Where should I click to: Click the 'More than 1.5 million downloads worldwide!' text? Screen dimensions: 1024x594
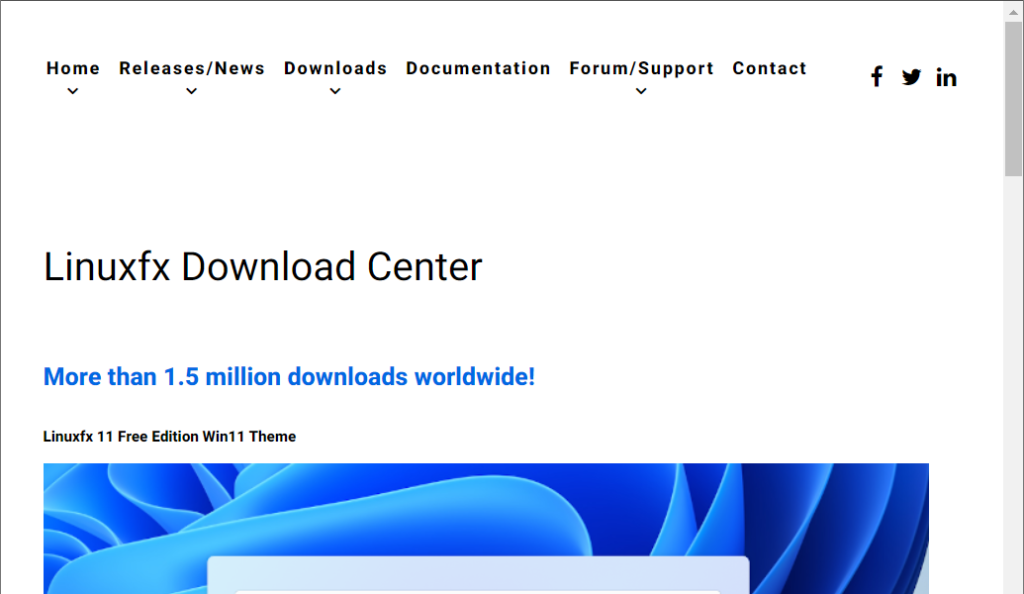289,377
